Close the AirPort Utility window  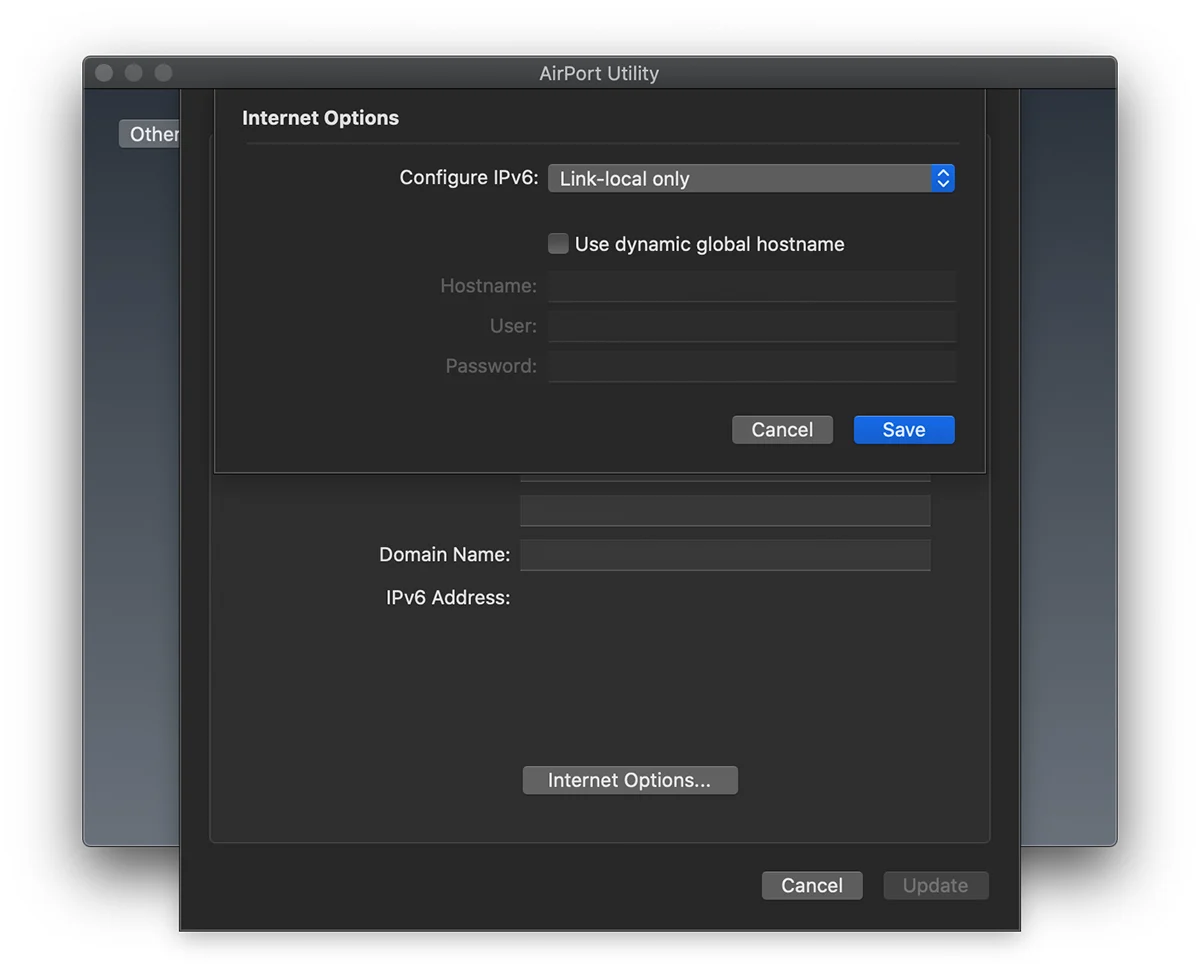104,73
